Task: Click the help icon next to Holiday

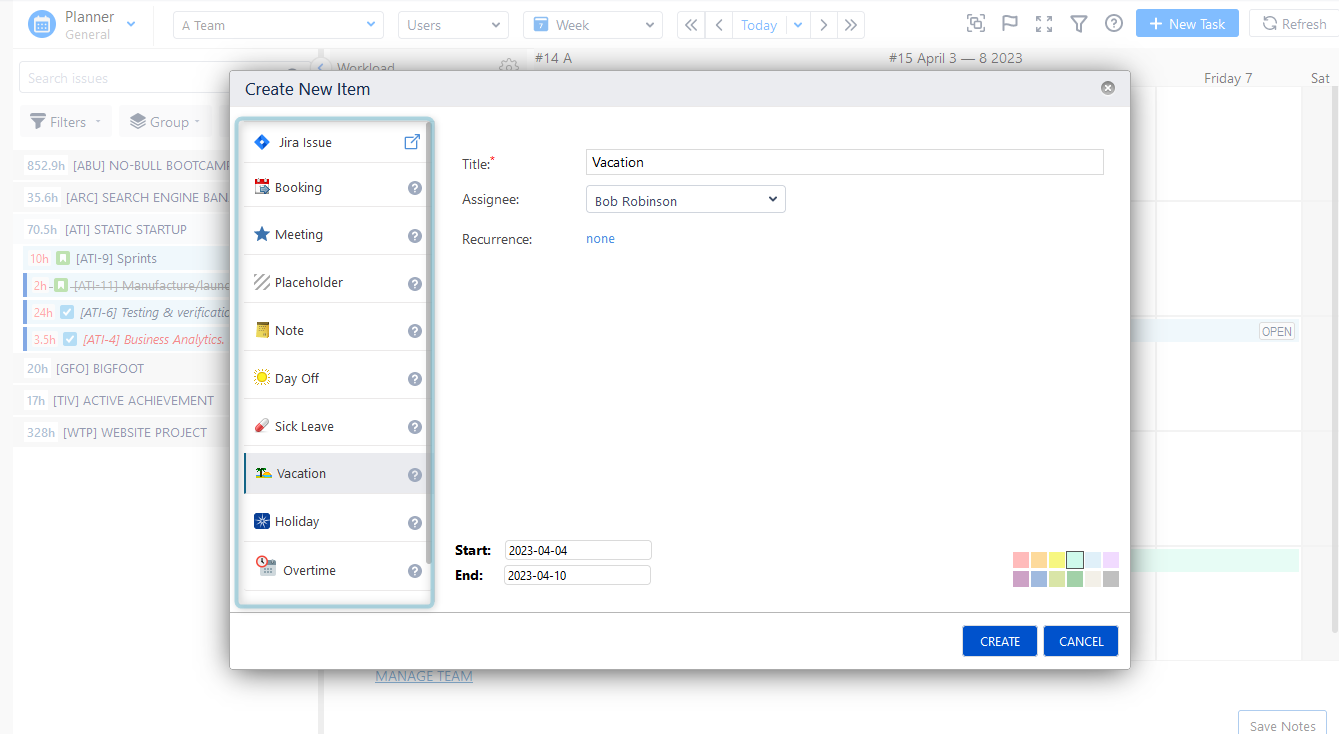Action: [x=415, y=523]
